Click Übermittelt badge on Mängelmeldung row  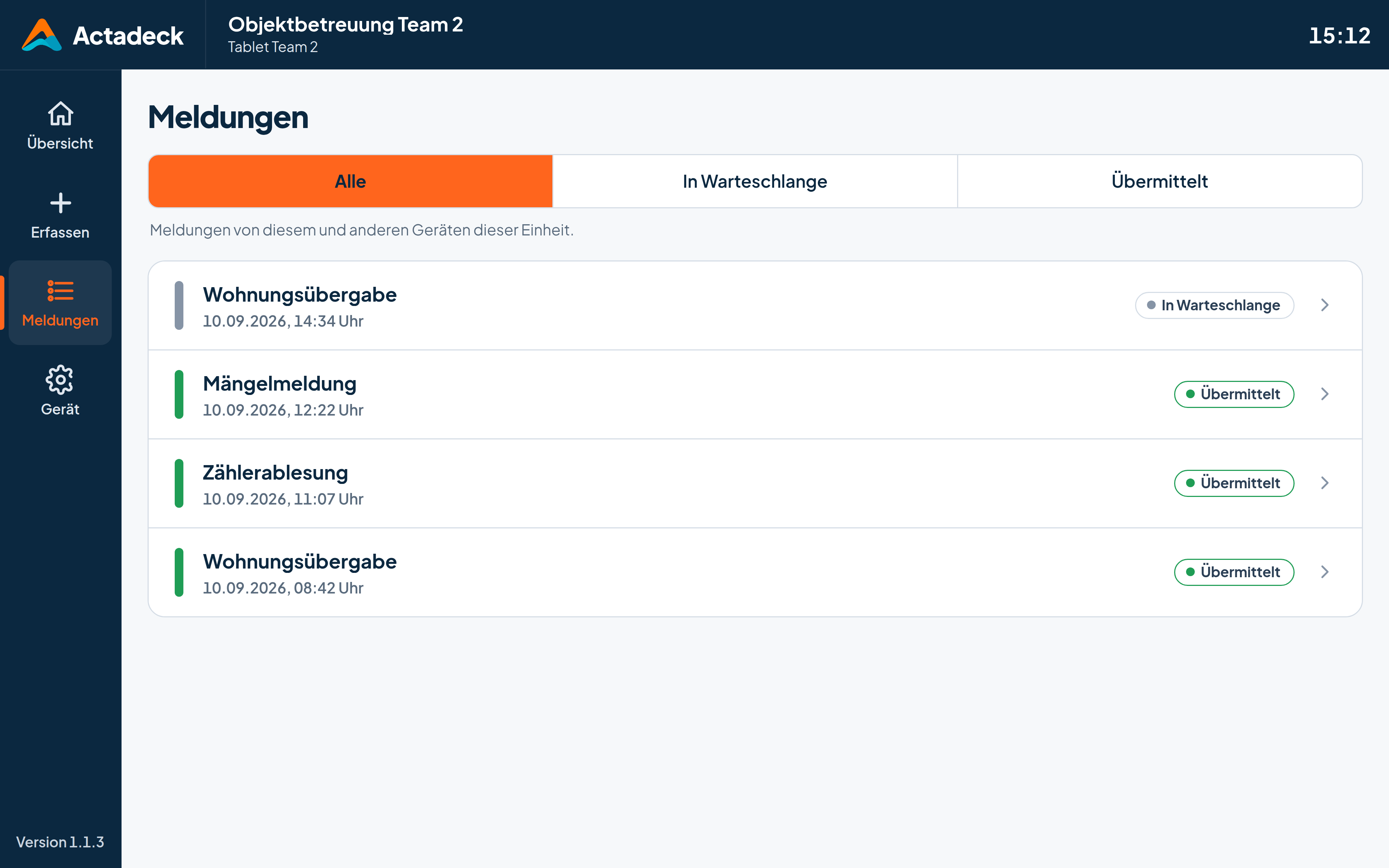(x=1234, y=394)
